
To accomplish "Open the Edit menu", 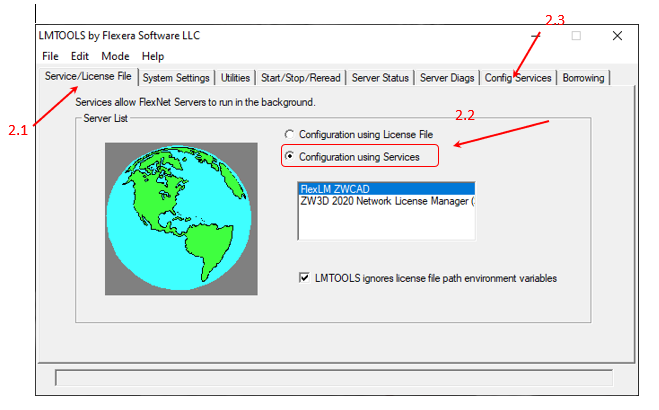I will pos(79,56).
